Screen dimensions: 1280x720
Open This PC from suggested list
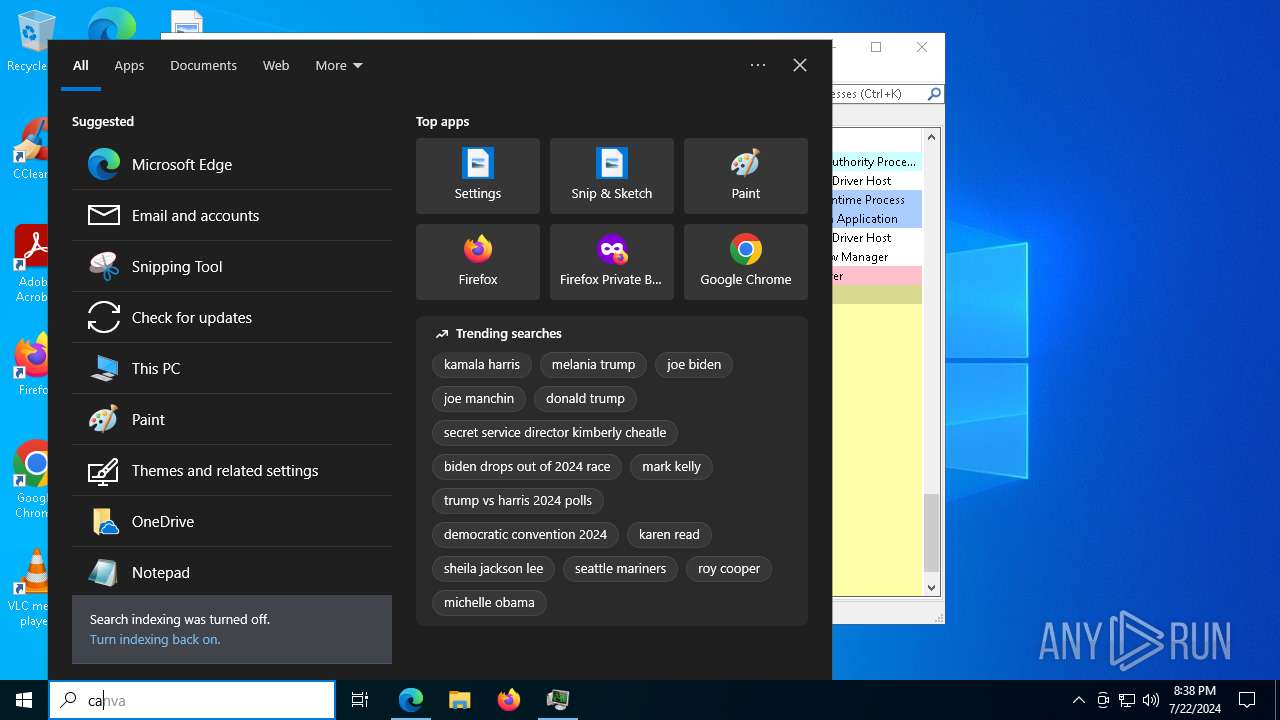(232, 368)
